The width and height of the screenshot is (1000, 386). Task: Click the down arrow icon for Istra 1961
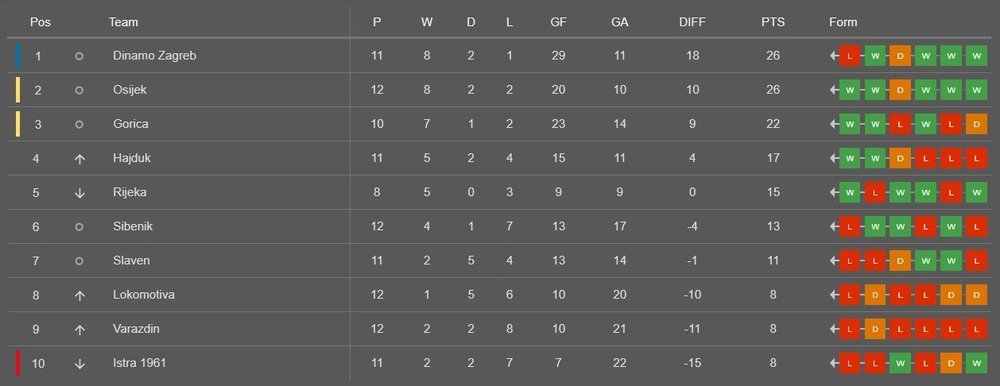pos(79,364)
